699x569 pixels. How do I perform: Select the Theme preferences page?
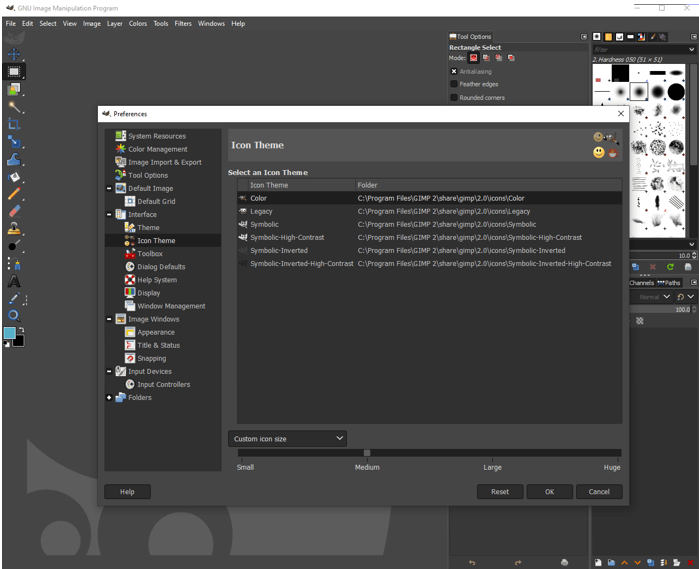(148, 227)
